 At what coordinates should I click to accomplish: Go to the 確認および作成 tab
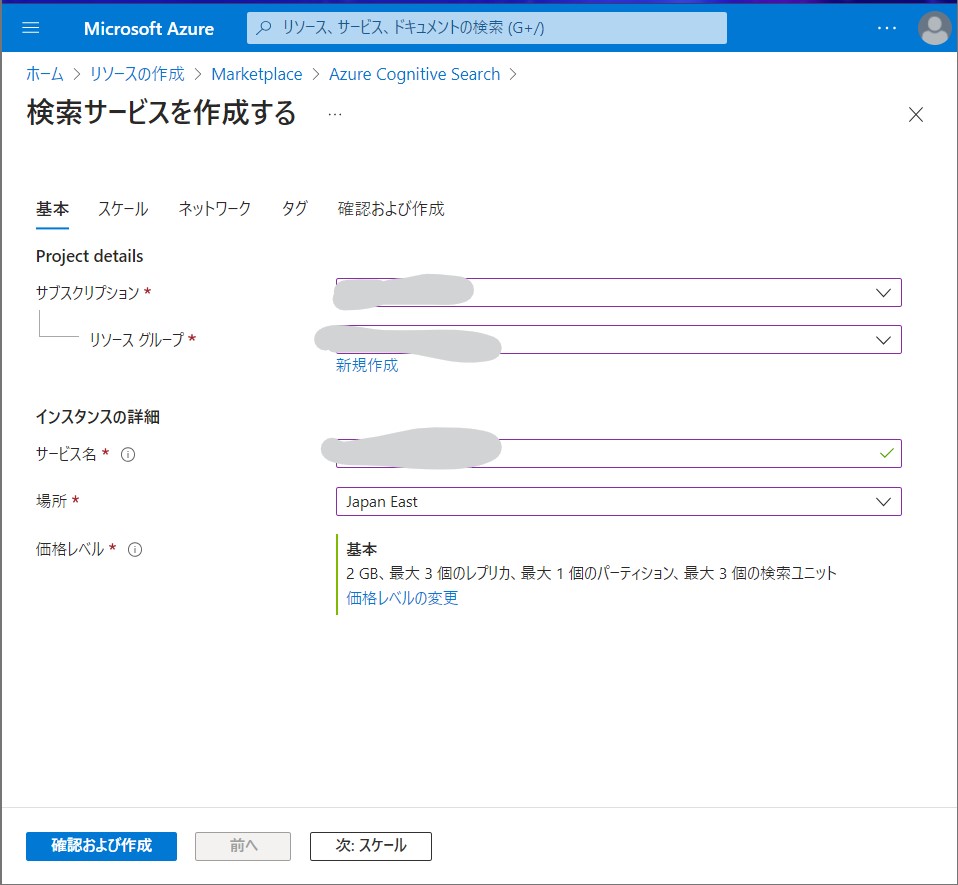point(391,209)
